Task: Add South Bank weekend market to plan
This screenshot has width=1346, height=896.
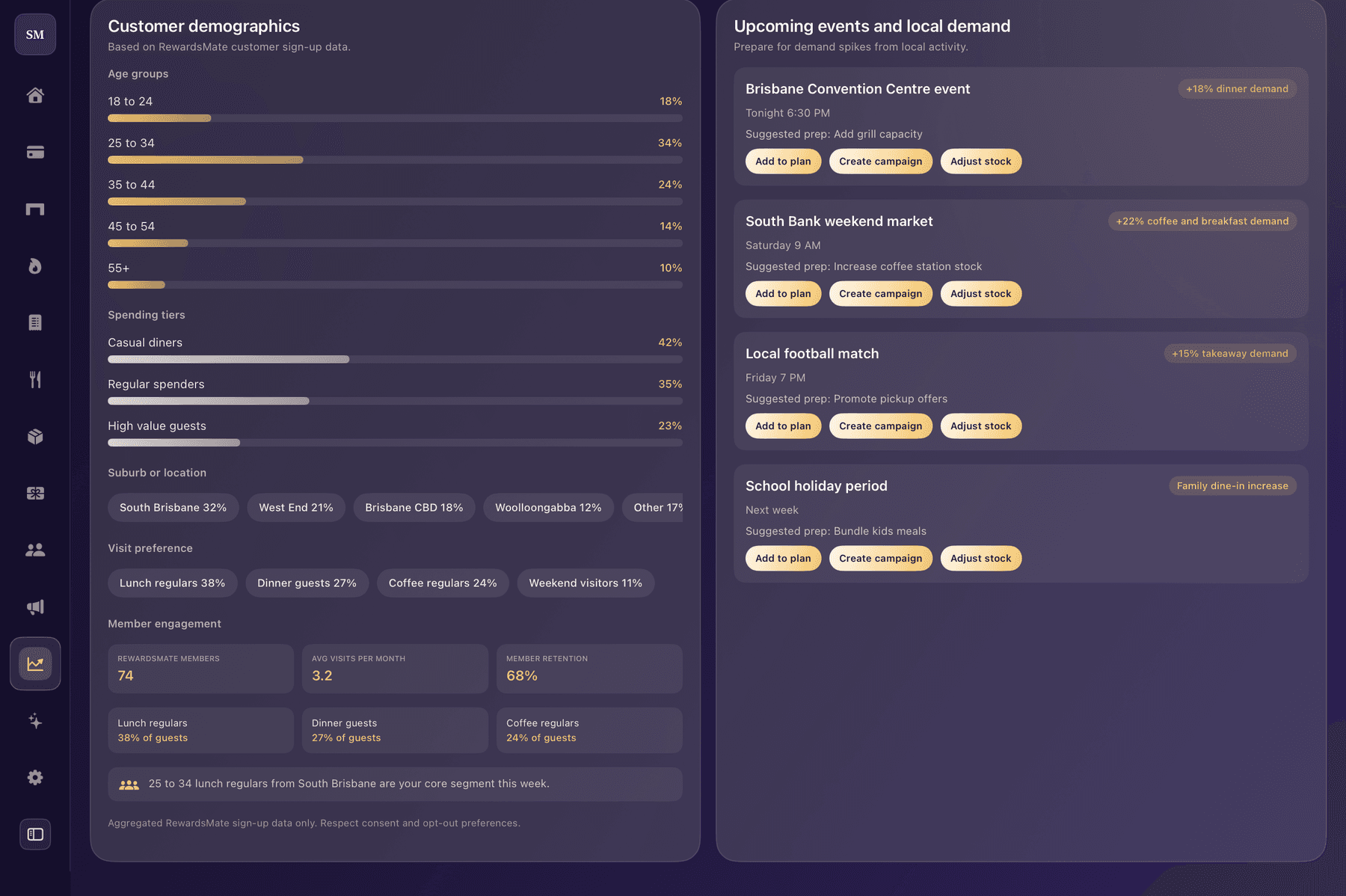Action: (x=783, y=294)
